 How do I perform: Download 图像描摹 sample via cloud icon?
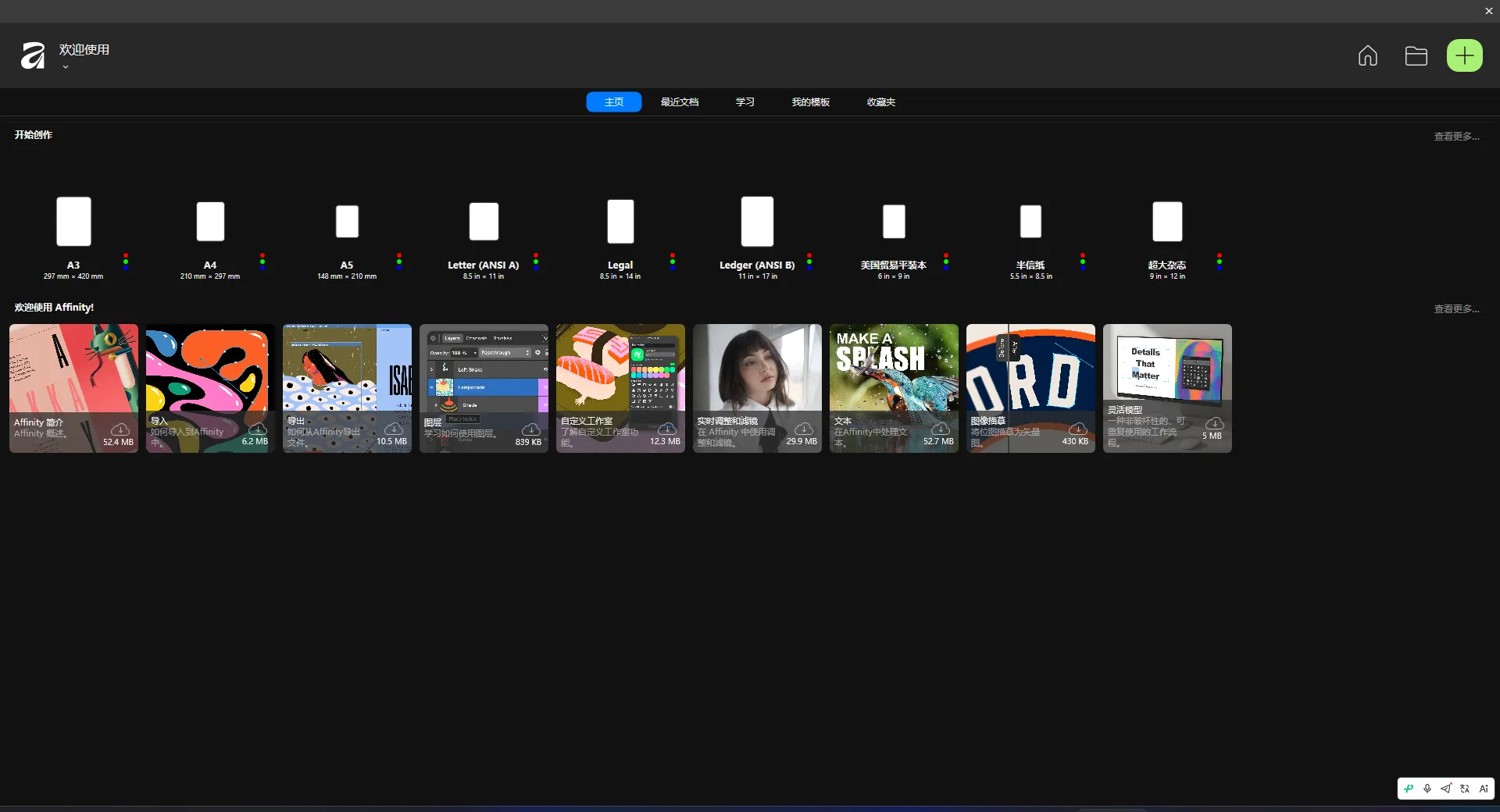click(1077, 429)
